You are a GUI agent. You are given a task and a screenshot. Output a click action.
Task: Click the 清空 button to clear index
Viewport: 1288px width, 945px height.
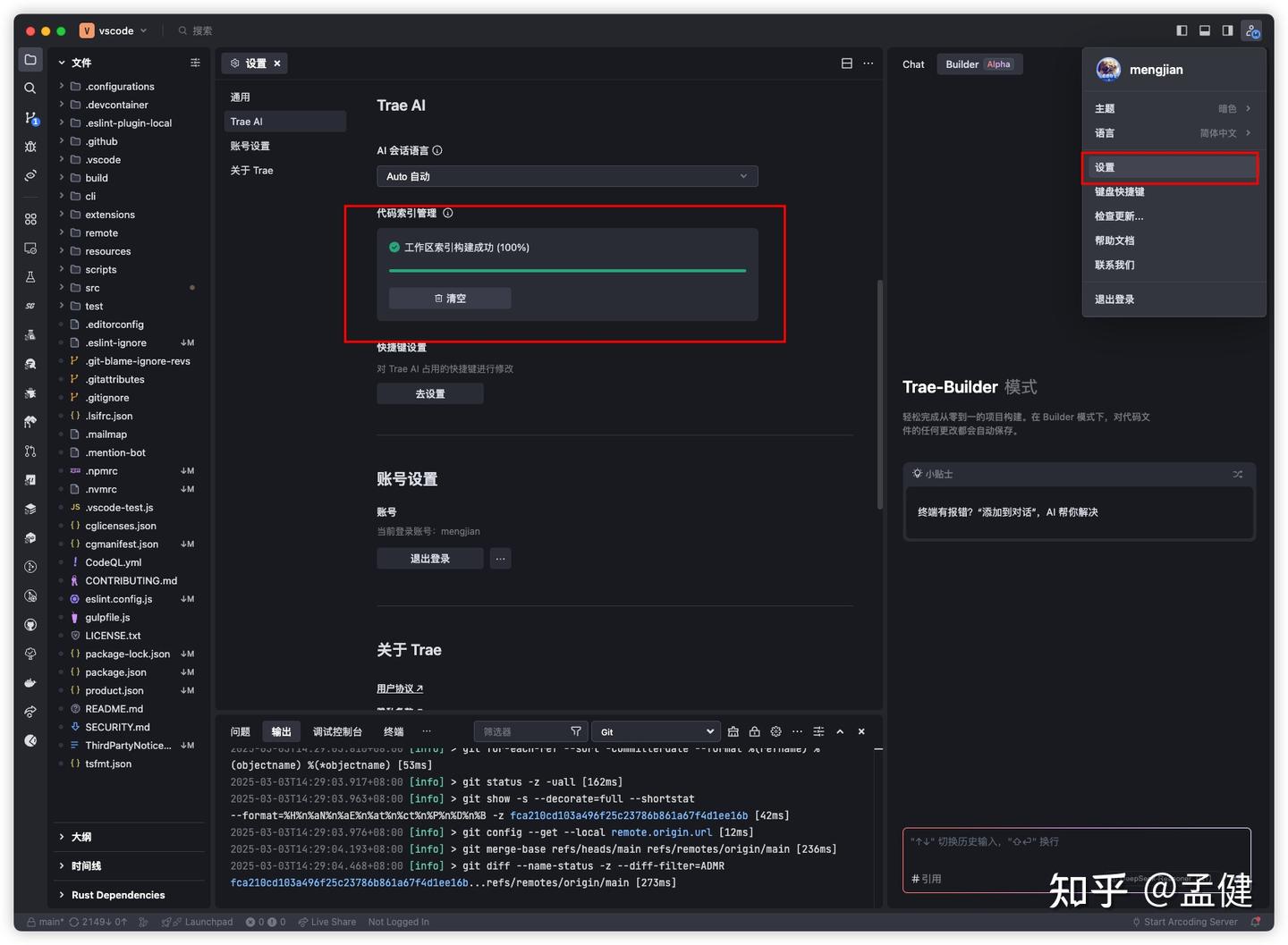[x=449, y=298]
